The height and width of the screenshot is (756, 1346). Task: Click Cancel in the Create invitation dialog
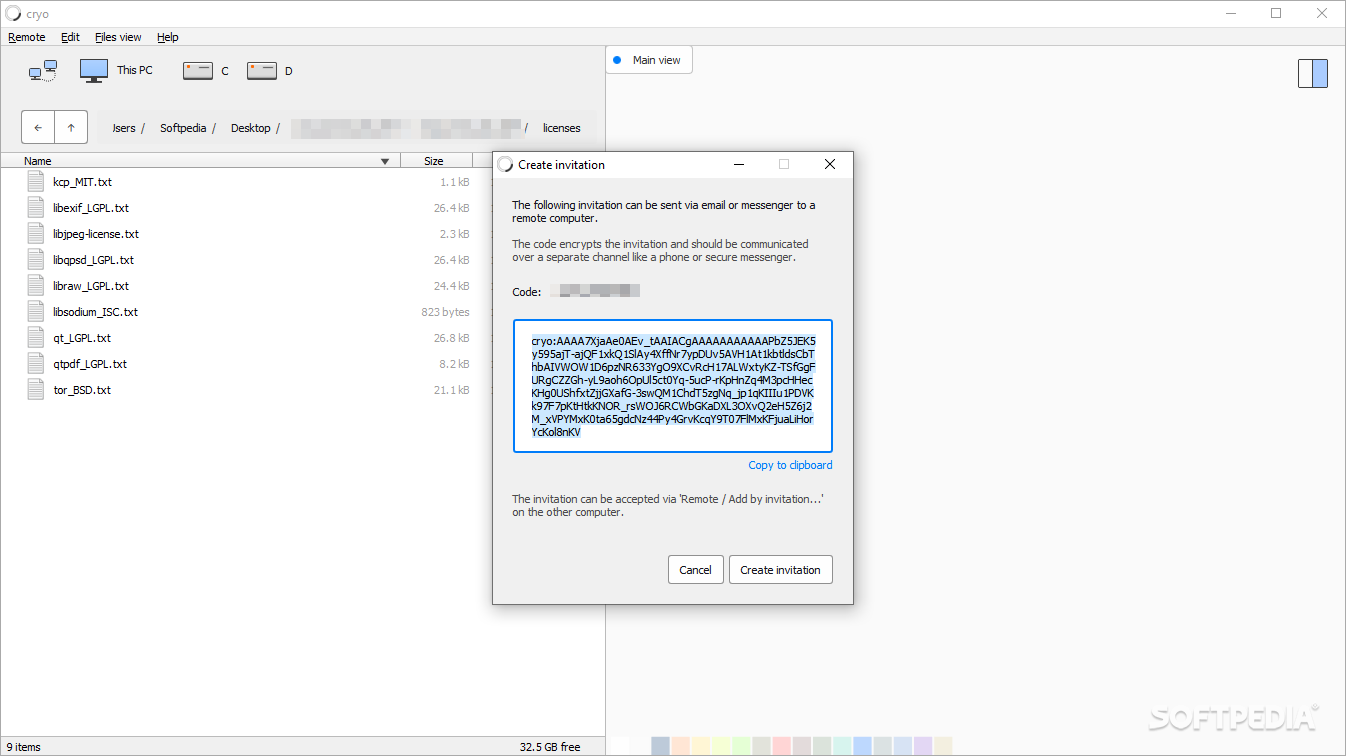click(x=695, y=570)
